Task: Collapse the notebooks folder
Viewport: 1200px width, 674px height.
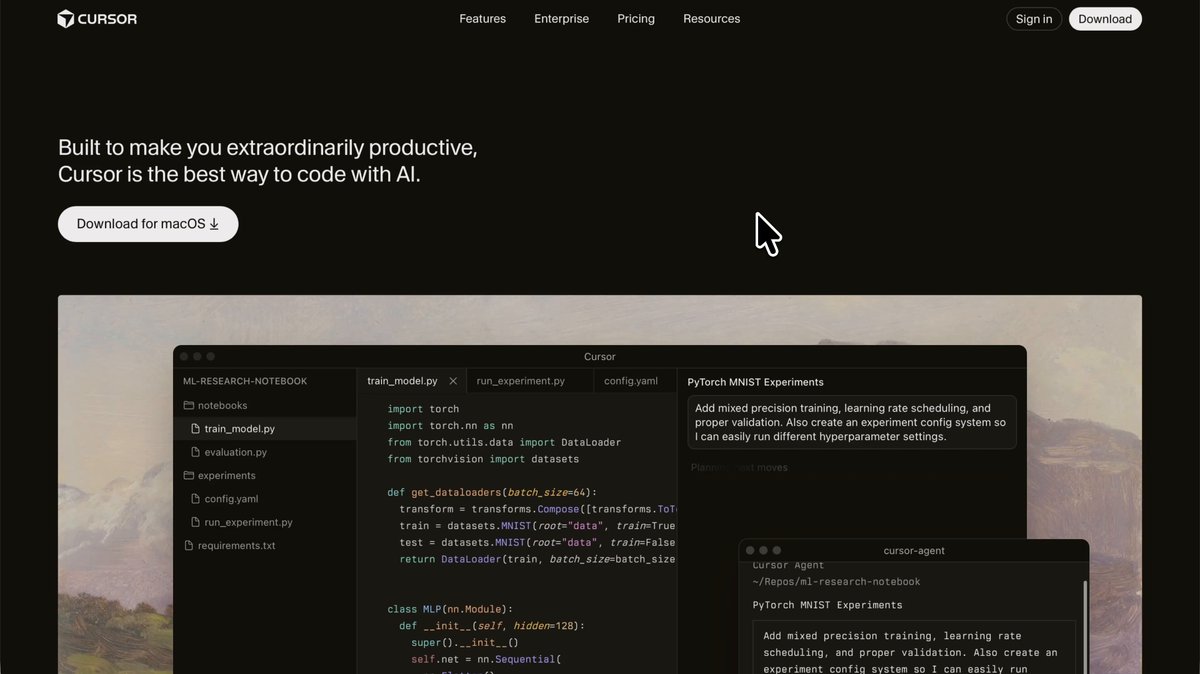Action: [215, 405]
